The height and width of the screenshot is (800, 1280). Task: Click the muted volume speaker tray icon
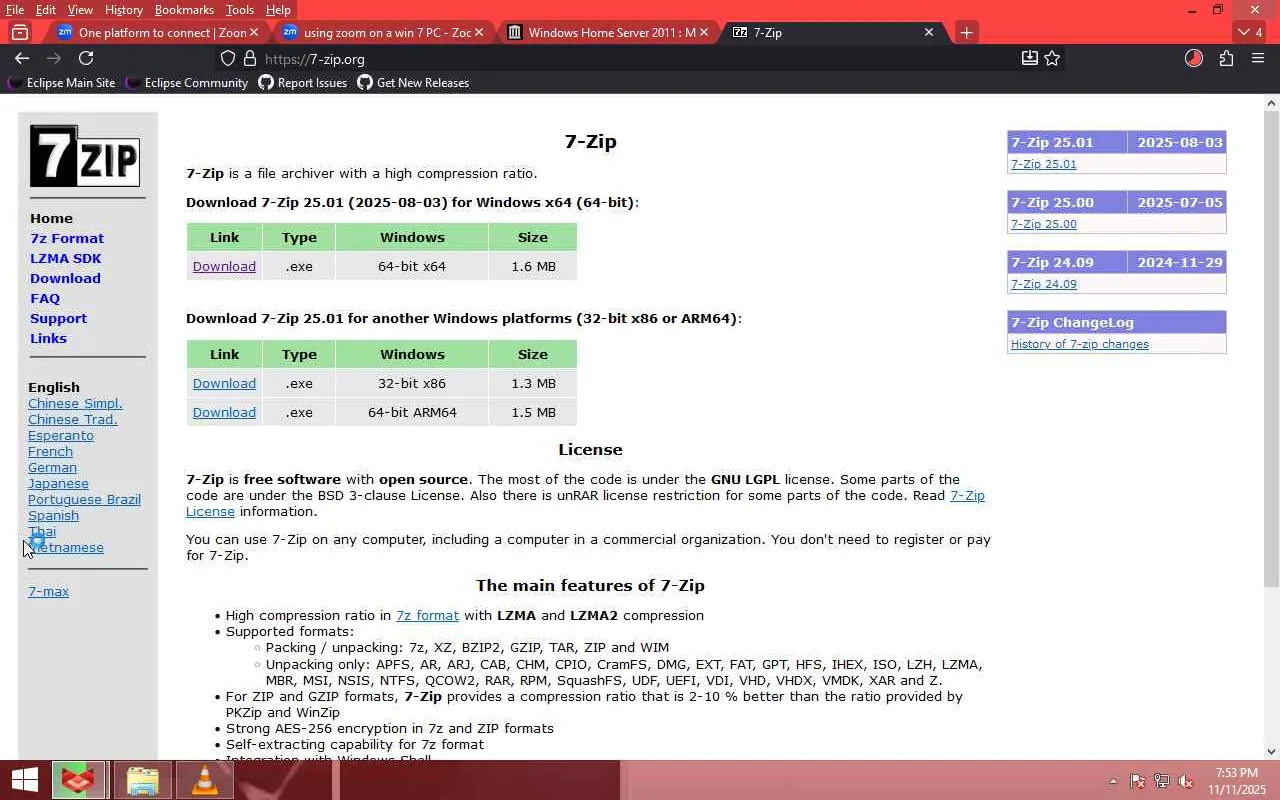(1186, 781)
